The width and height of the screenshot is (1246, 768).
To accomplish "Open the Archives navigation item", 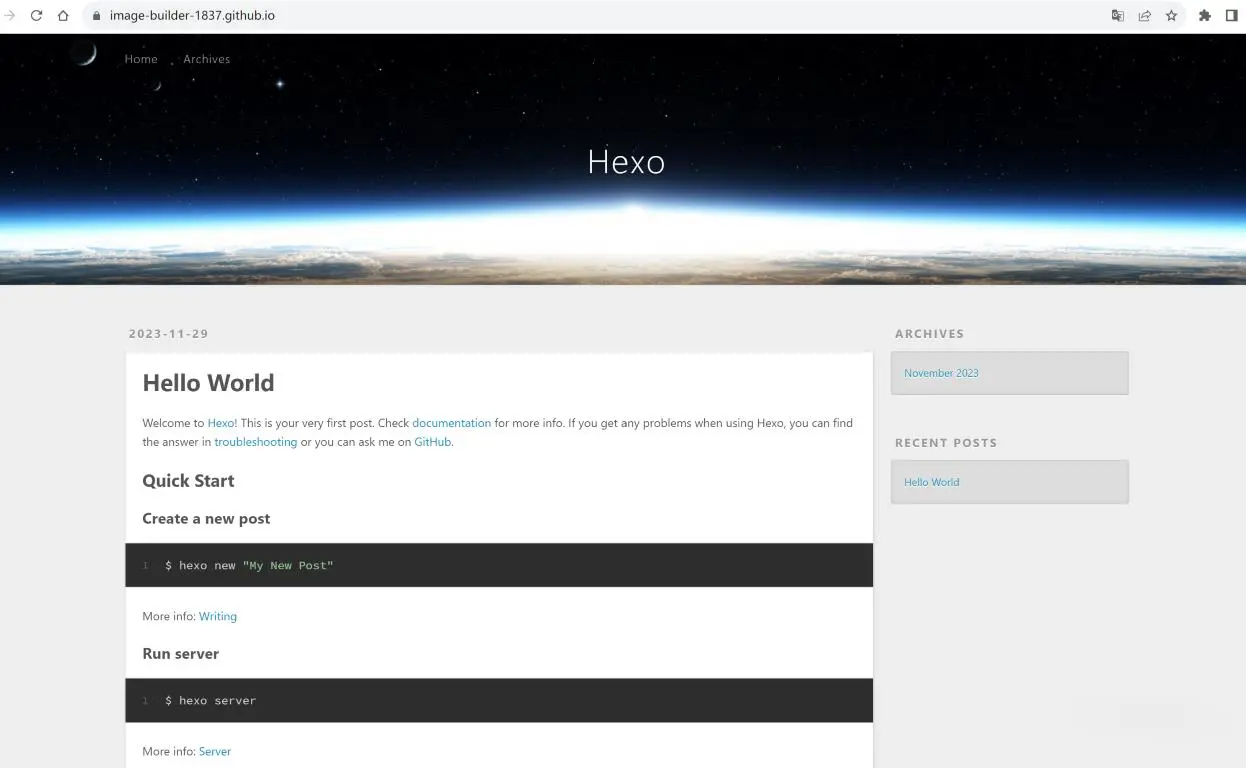I will (206, 59).
